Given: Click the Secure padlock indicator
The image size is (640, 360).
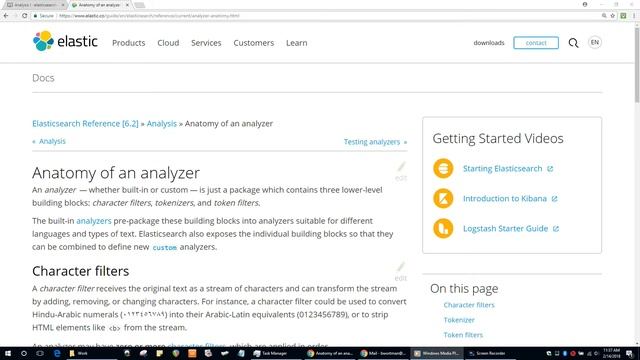Looking at the screenshot, I should tap(44, 16).
